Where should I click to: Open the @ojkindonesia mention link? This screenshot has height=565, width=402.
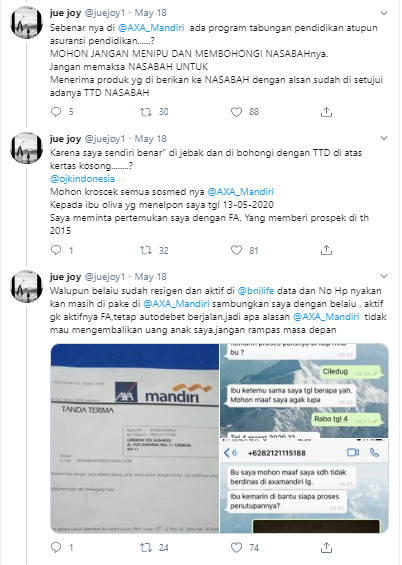[x=82, y=179]
